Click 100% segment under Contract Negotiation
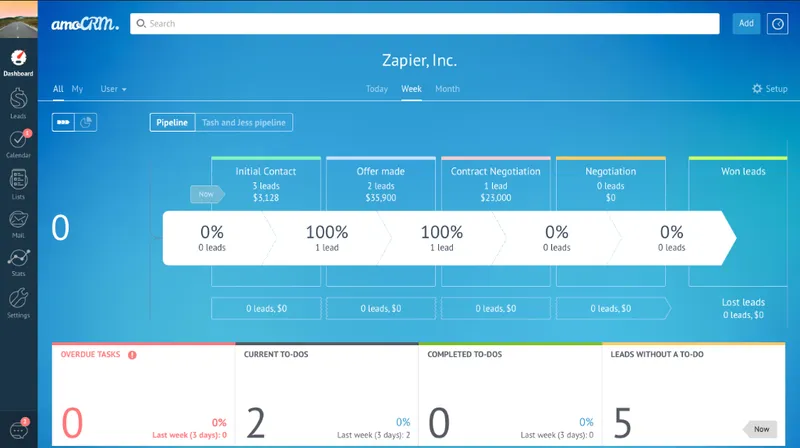The width and height of the screenshot is (800, 448). coord(442,238)
